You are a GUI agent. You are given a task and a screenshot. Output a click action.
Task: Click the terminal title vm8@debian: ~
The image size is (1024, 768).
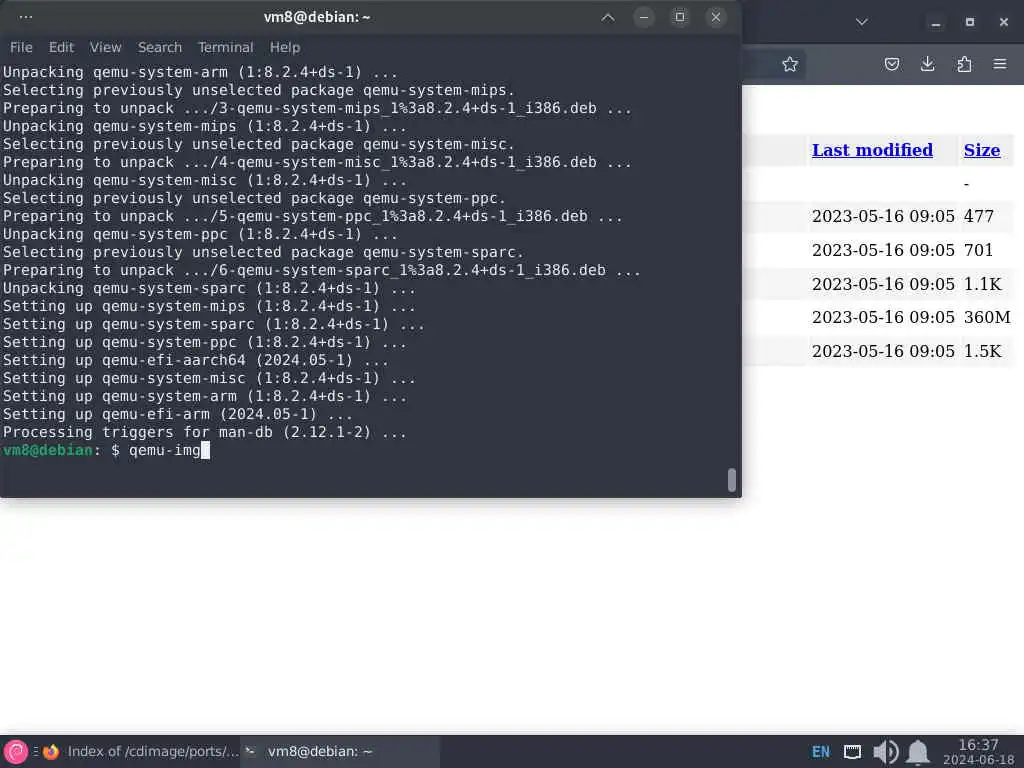tap(317, 18)
